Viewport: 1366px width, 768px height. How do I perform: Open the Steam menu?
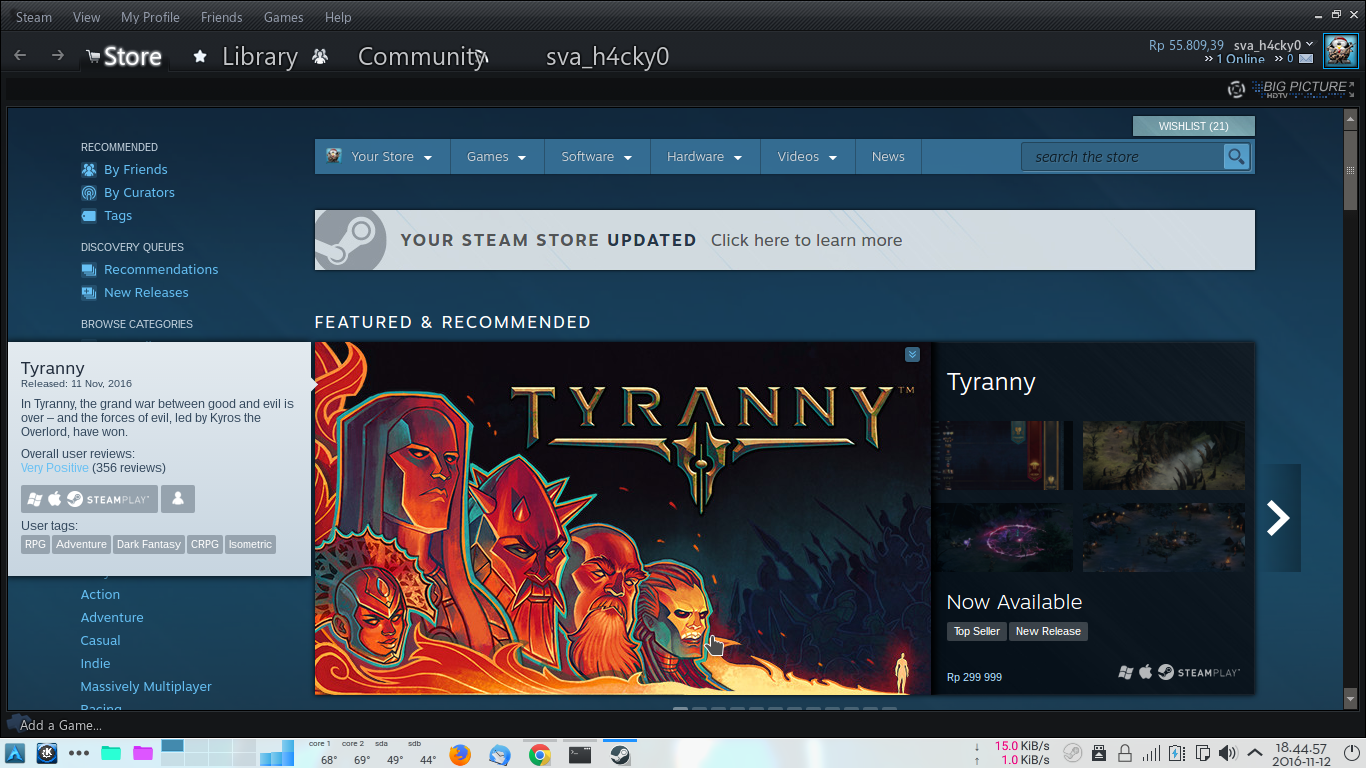pos(33,16)
